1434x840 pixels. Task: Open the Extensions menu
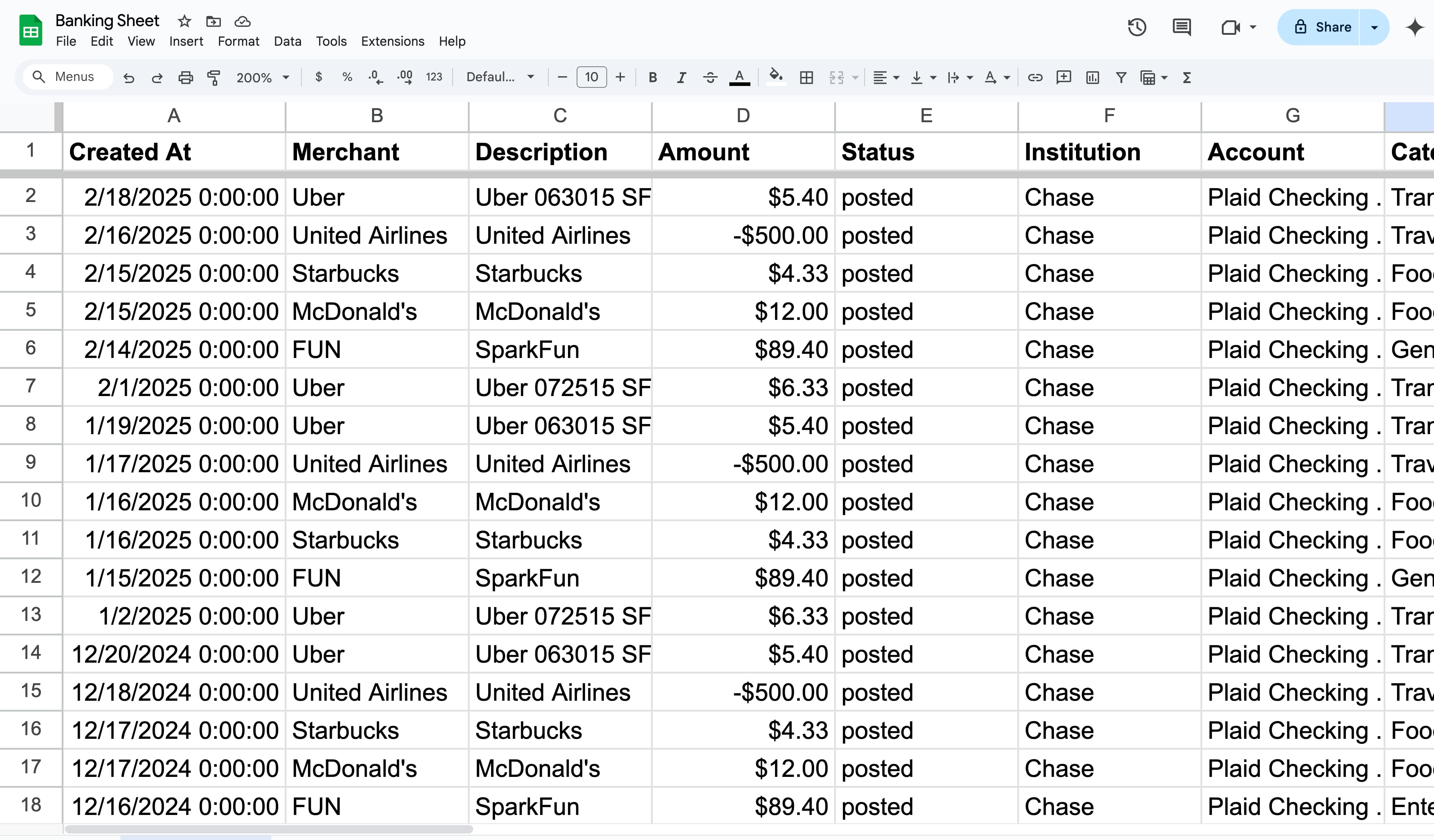(x=392, y=41)
